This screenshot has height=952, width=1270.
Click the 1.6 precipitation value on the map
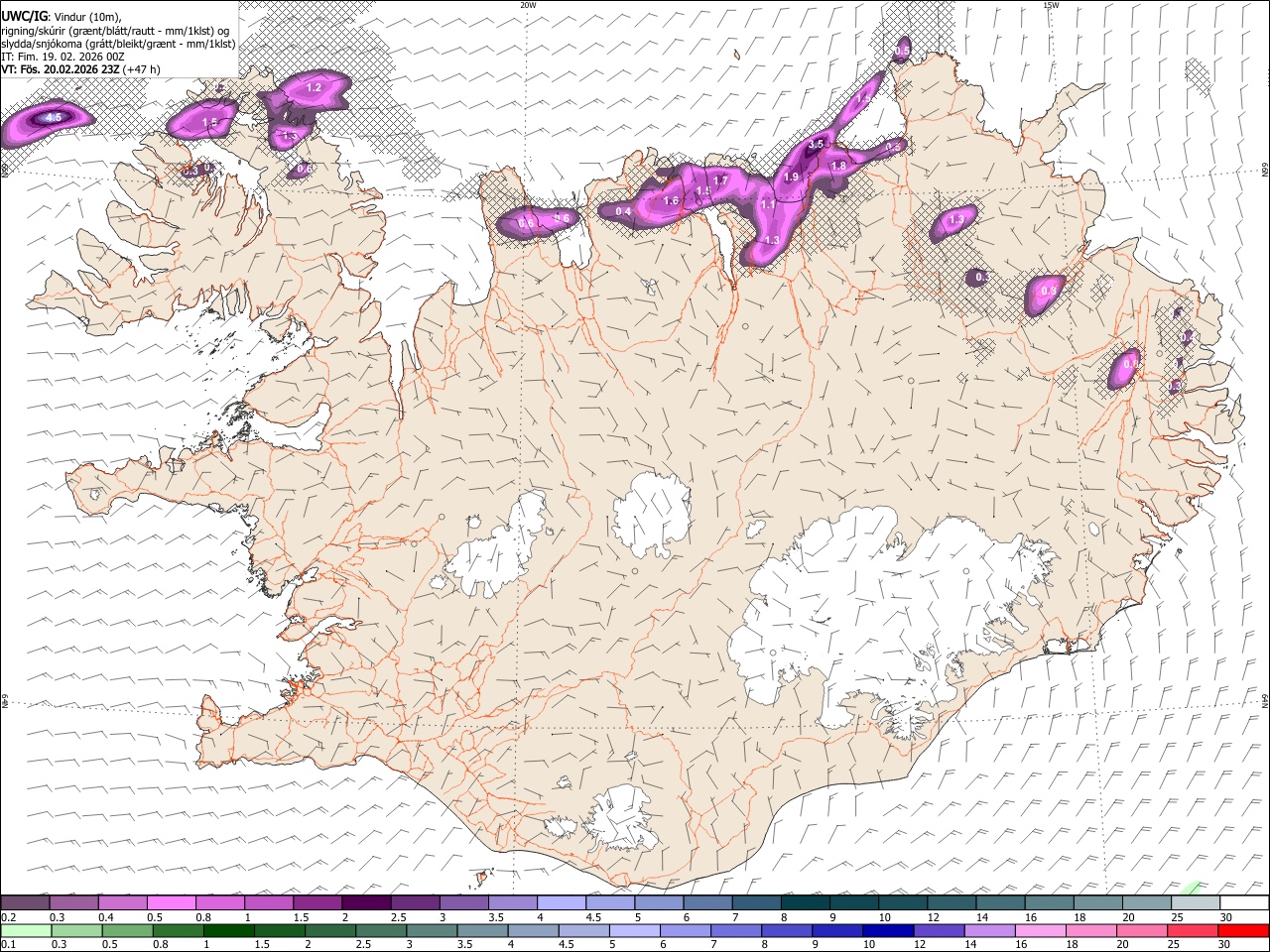tap(671, 201)
